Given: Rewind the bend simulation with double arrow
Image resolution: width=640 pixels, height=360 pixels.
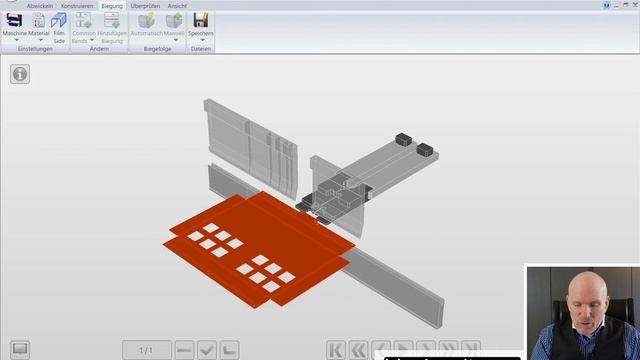Looking at the screenshot, I should (358, 350).
